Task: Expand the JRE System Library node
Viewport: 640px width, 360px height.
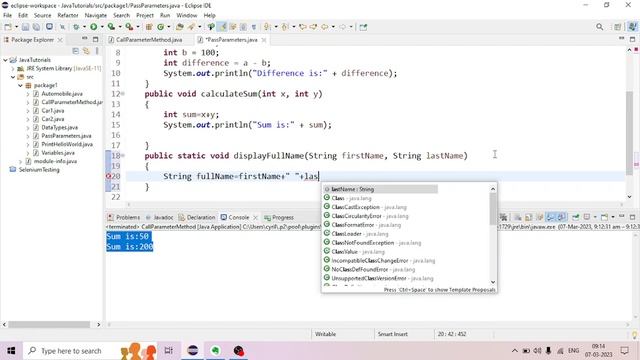Action: coord(13,69)
